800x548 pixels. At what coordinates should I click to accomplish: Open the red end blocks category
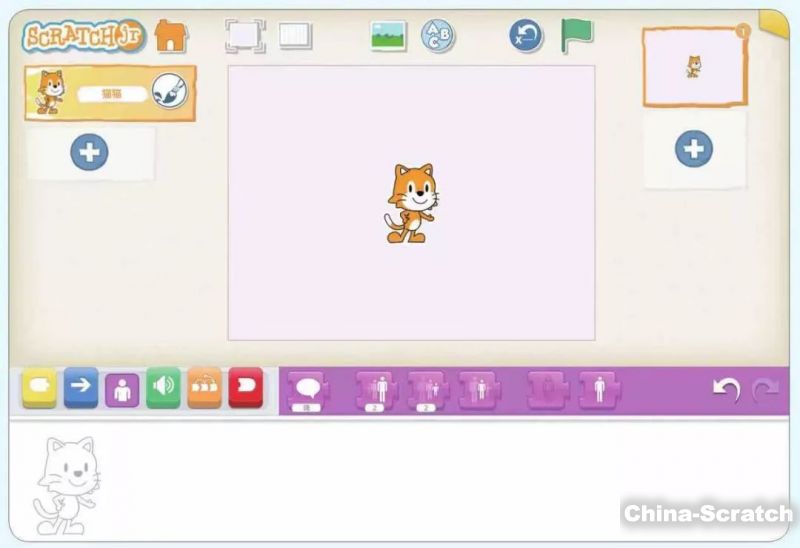coord(245,387)
